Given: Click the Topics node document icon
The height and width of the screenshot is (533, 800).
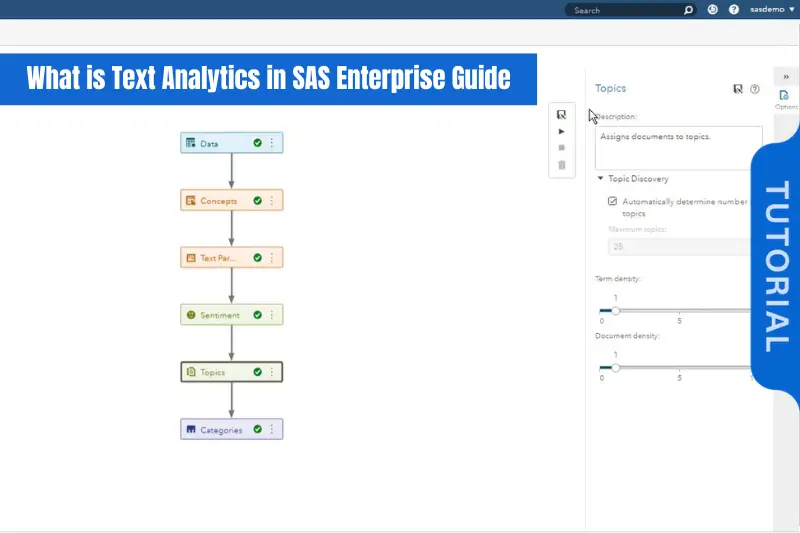Looking at the screenshot, I should pos(191,372).
